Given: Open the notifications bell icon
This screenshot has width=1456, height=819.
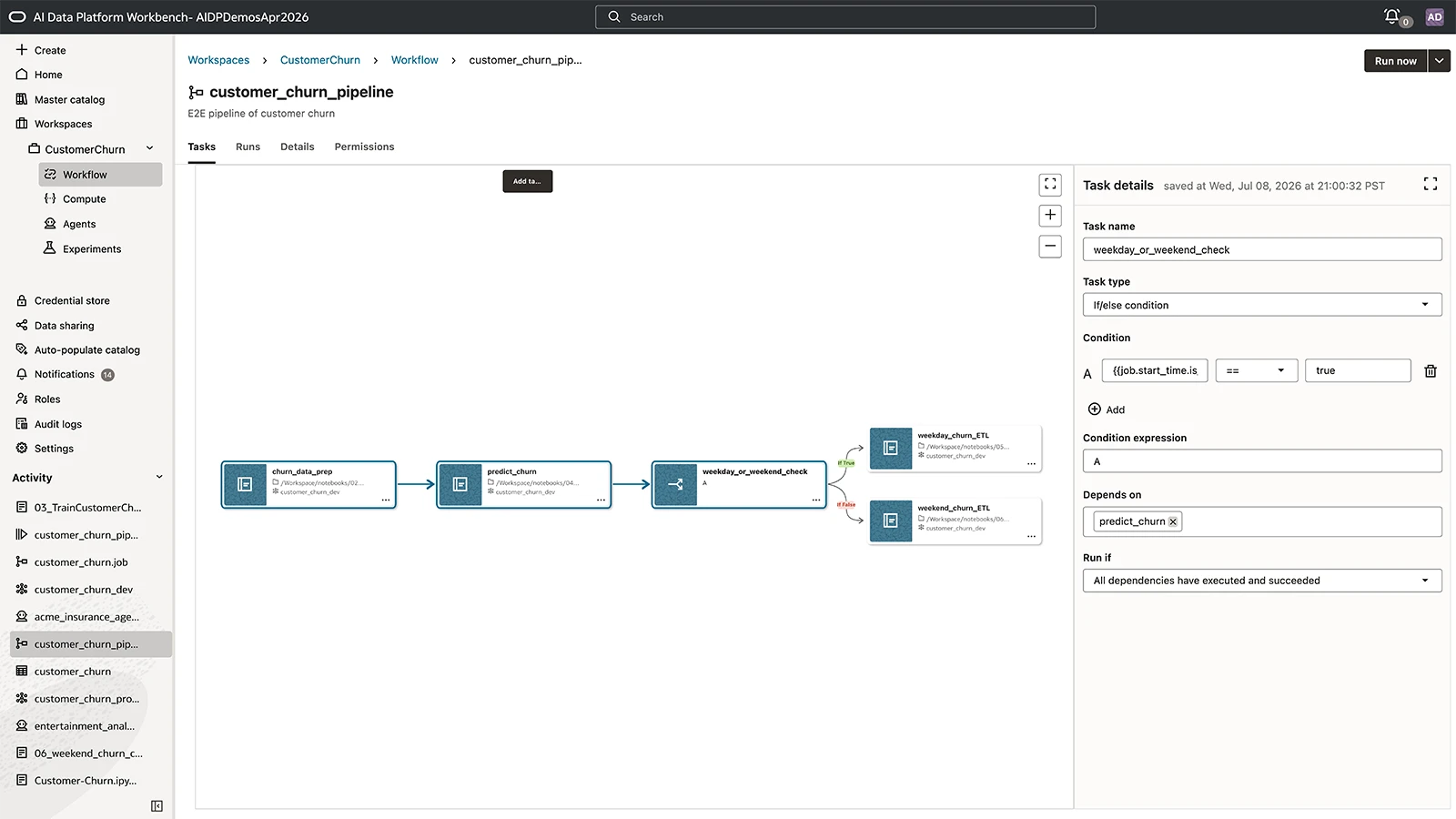Looking at the screenshot, I should (x=1391, y=15).
